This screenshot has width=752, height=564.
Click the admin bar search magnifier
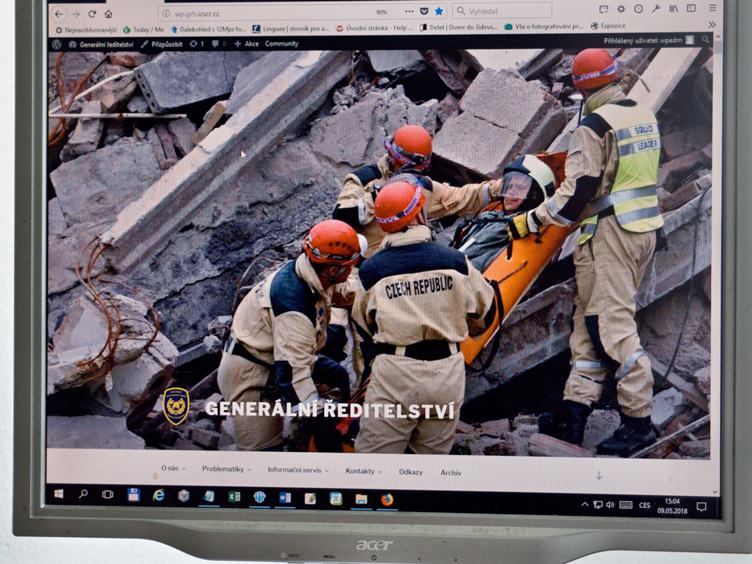[x=705, y=40]
